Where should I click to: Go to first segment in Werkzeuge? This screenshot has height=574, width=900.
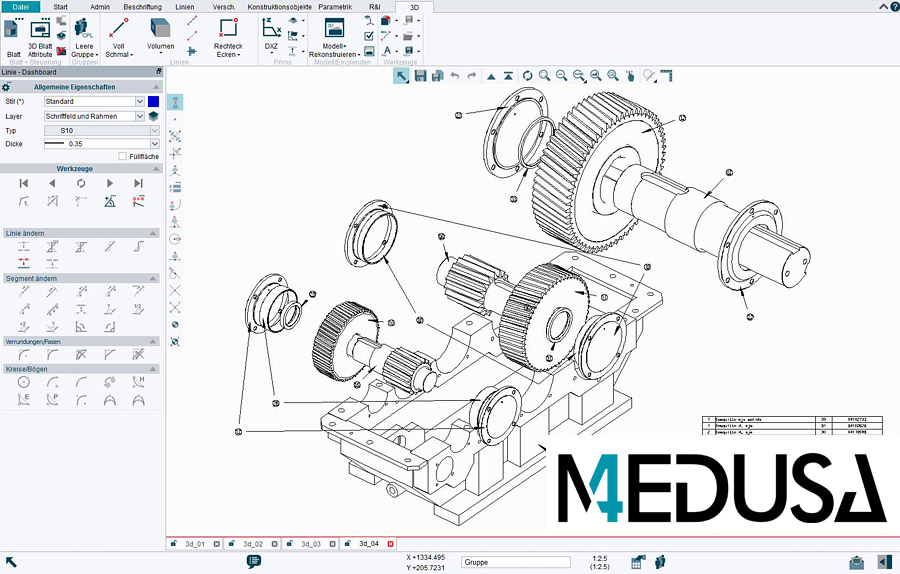24,183
